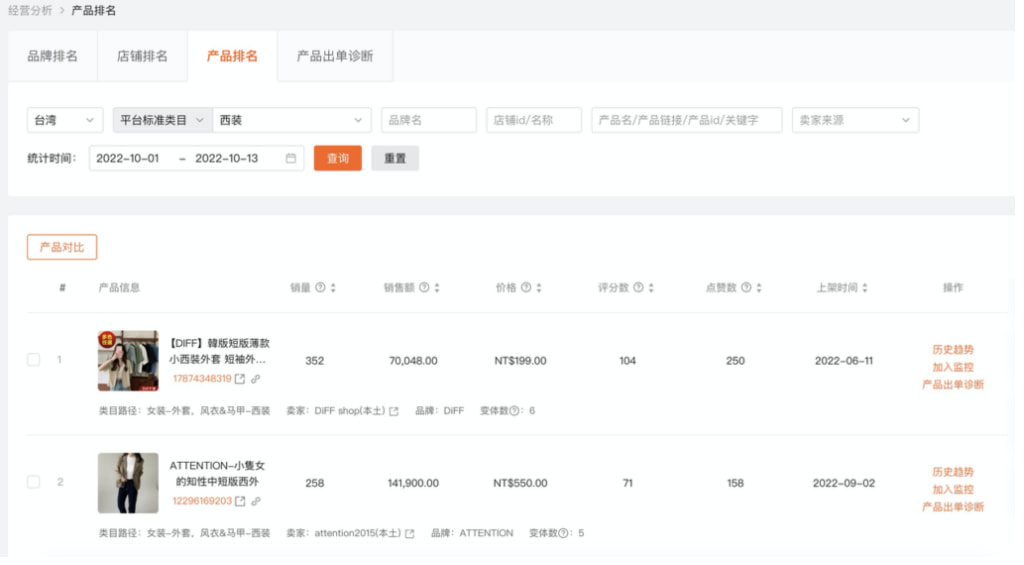Select the 产品排名 tab
Viewport: 1024px width, 565px height.
(232, 56)
